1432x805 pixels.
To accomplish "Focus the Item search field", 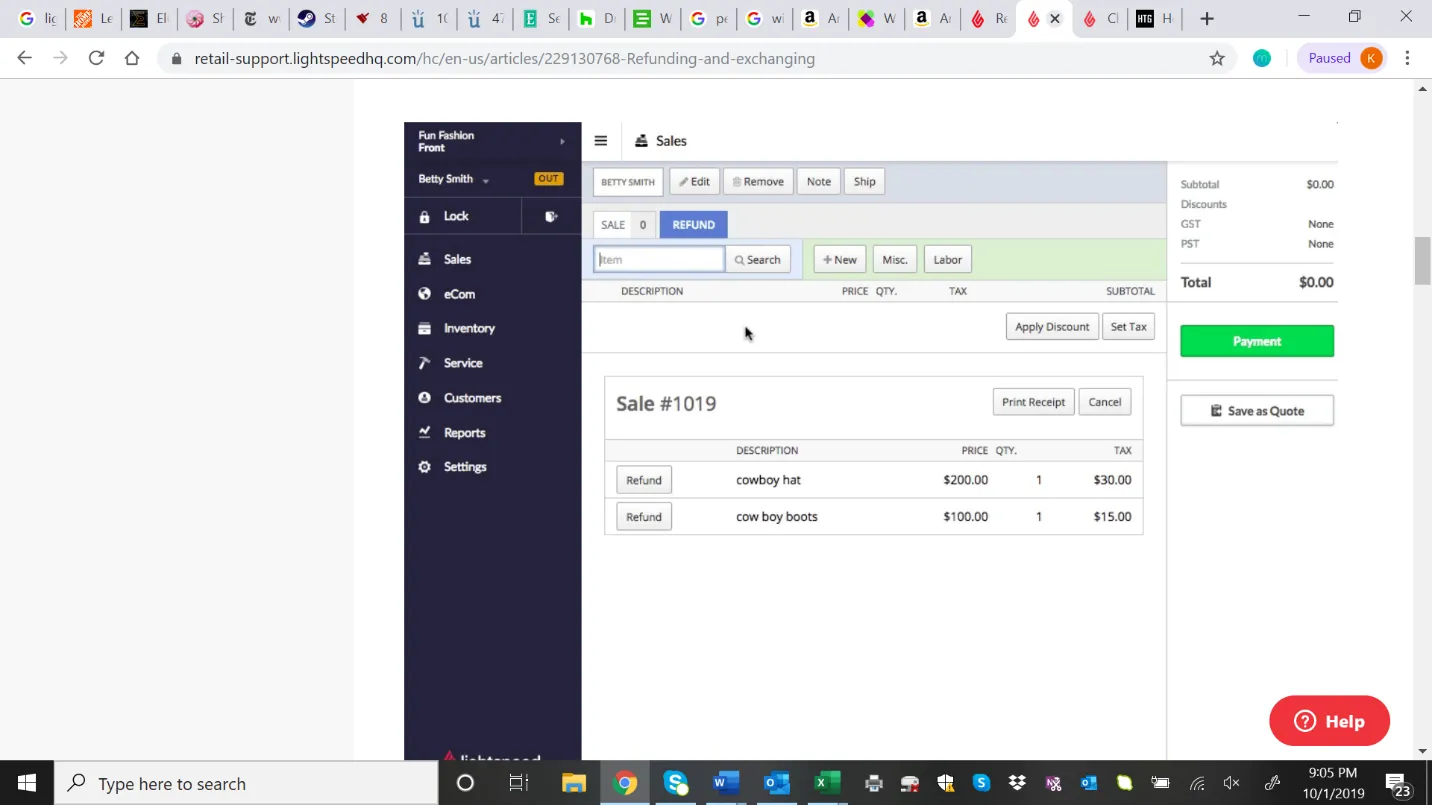I will (x=659, y=260).
